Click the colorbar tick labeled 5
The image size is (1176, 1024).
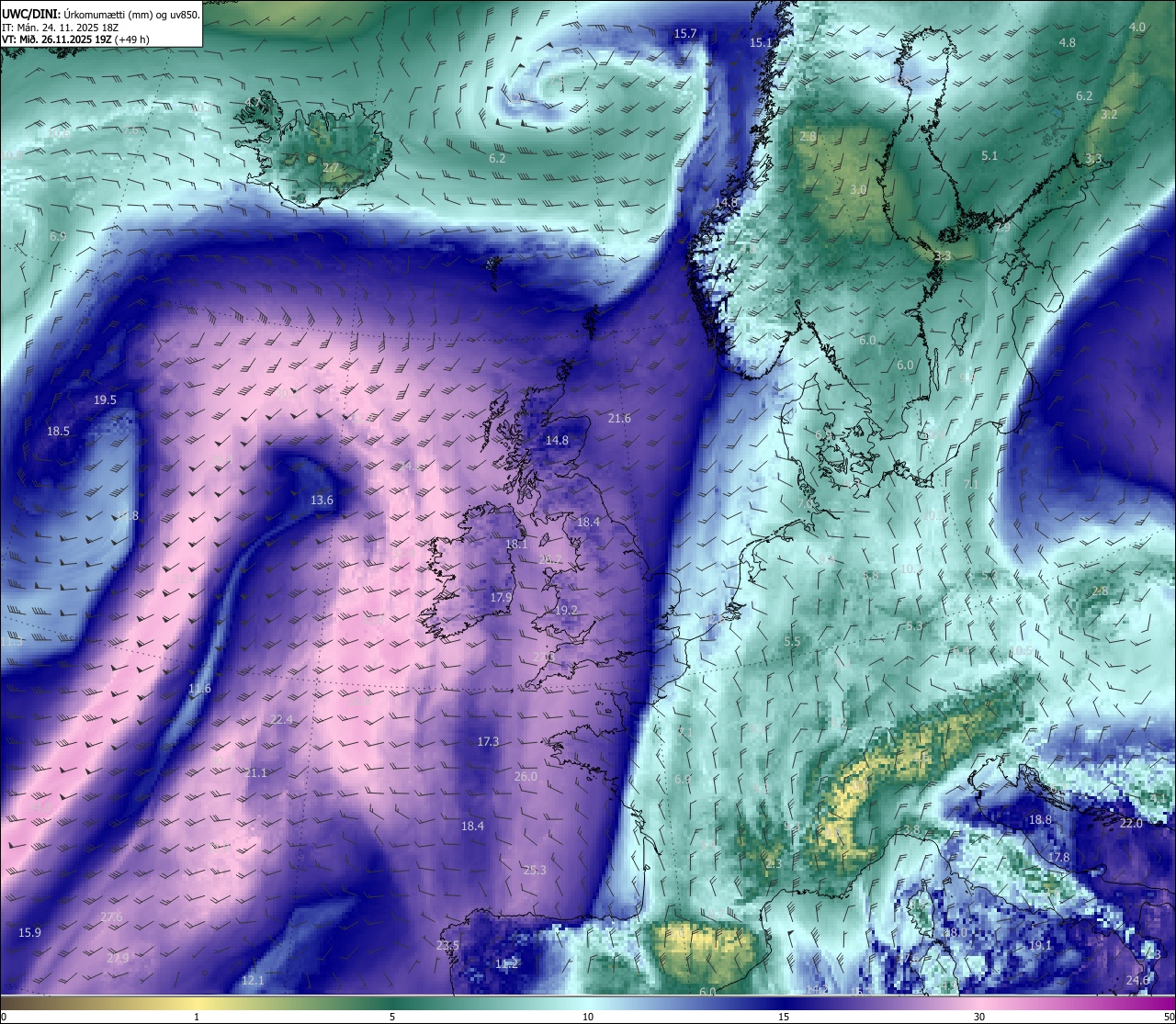click(392, 1017)
